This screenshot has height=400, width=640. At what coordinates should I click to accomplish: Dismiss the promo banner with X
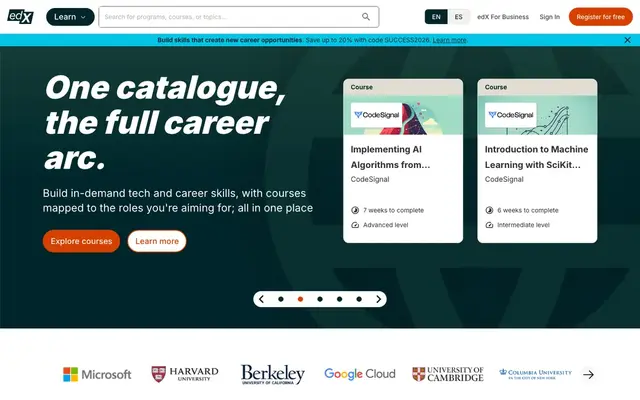click(x=627, y=40)
